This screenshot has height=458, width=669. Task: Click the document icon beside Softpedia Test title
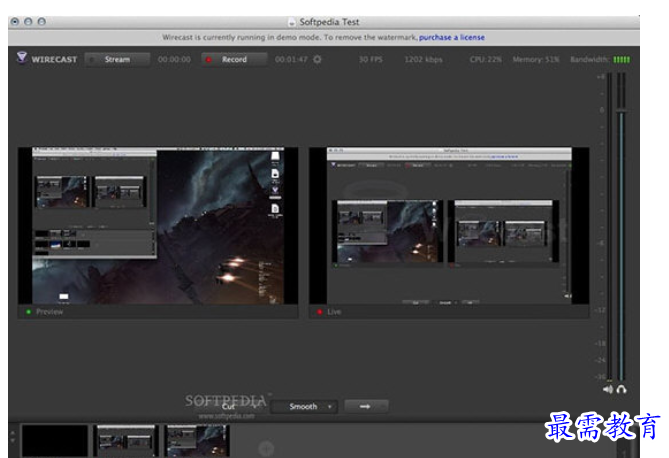292,22
